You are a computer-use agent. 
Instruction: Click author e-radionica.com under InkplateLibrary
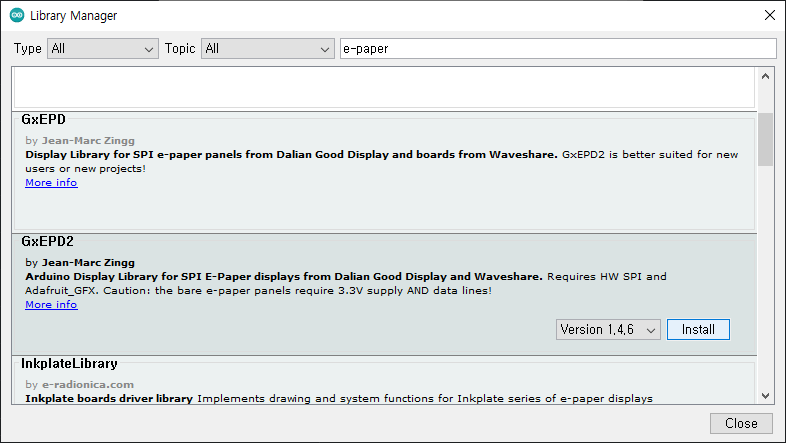[88, 385]
